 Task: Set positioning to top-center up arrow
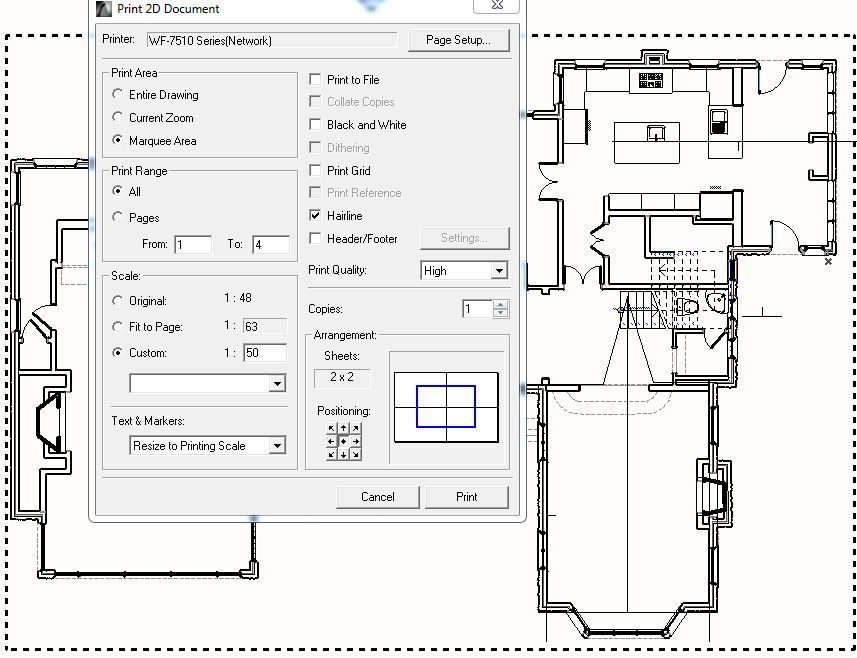(343, 428)
